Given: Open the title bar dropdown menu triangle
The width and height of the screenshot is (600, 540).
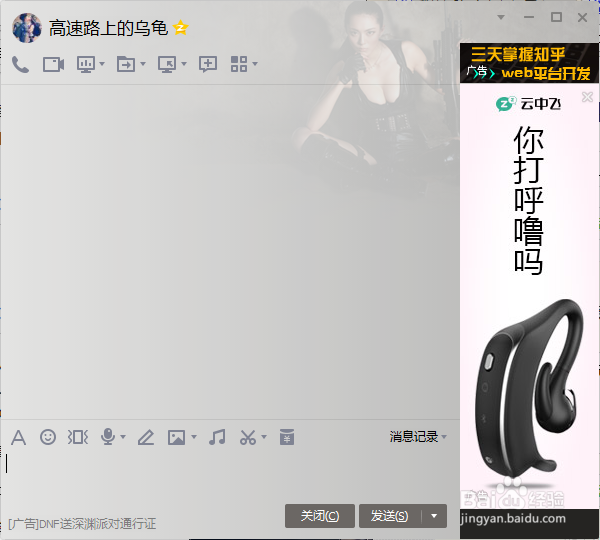Looking at the screenshot, I should click(x=501, y=17).
